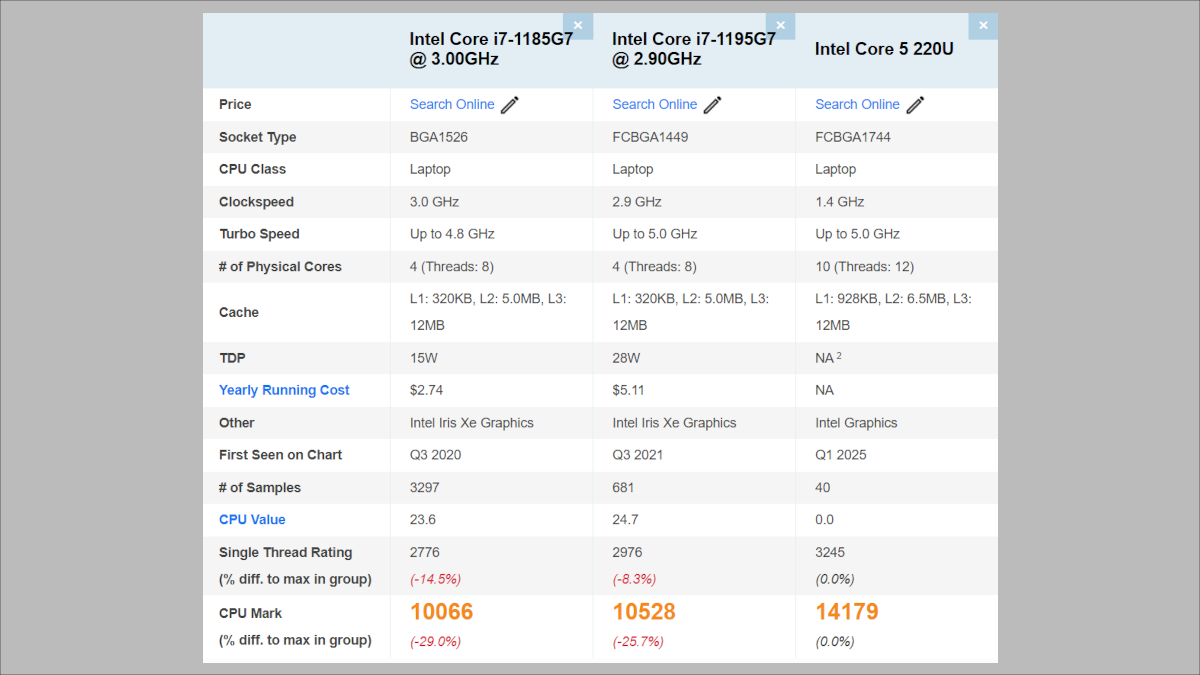The height and width of the screenshot is (675, 1200).
Task: Click the footnote 2 superscript beside TDP NA
Action: click(x=839, y=356)
